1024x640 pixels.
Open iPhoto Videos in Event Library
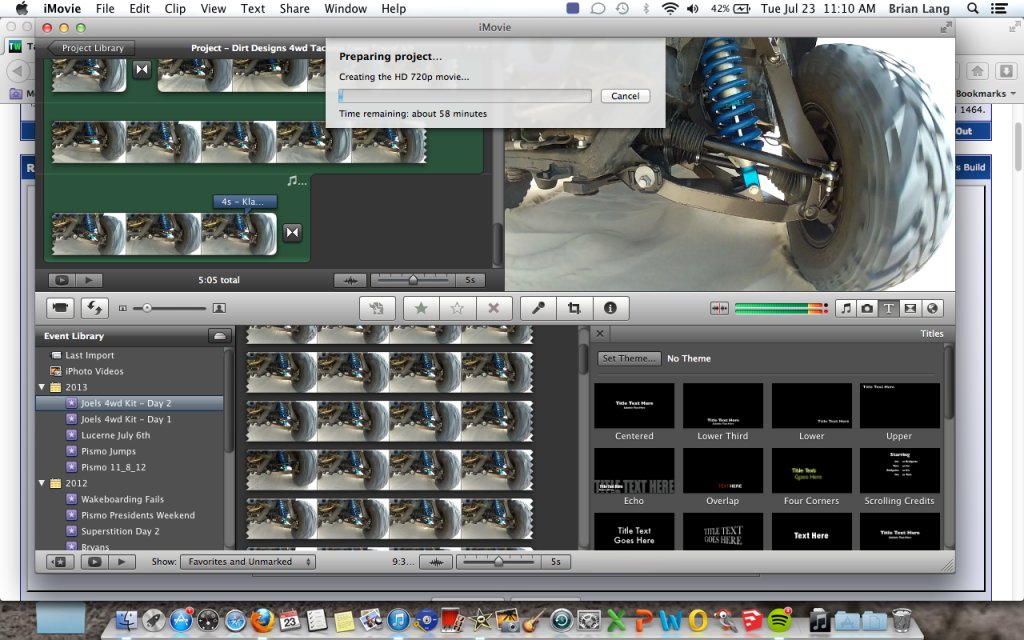(x=94, y=371)
